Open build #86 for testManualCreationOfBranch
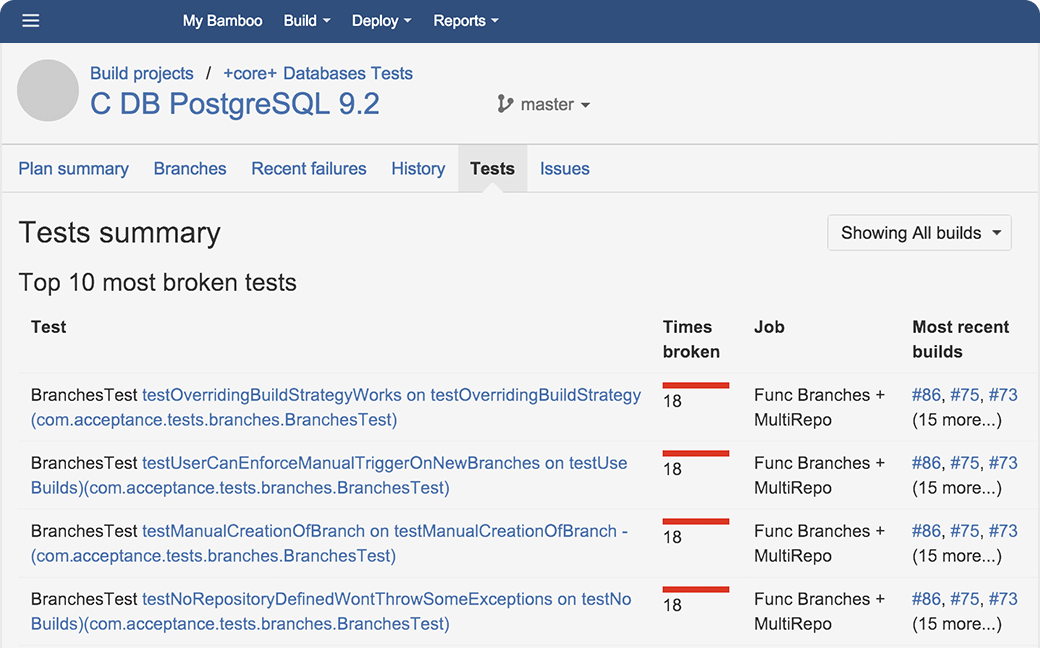This screenshot has height=648, width=1040. point(925,531)
